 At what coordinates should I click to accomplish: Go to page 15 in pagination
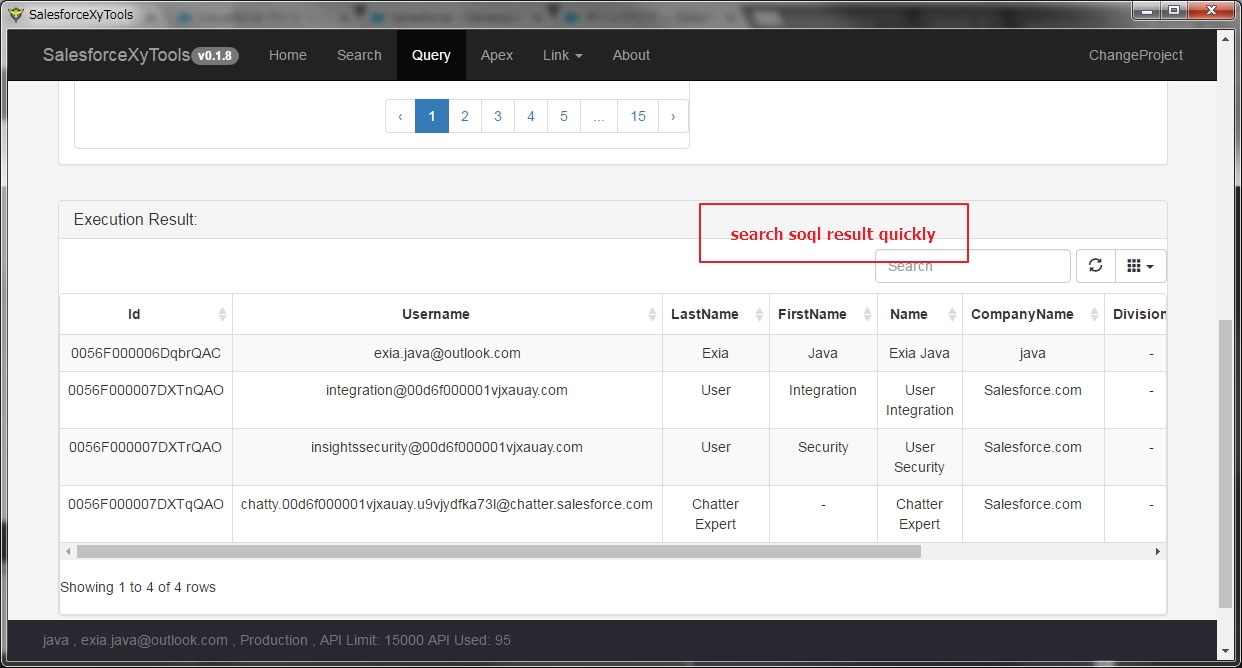pyautogui.click(x=638, y=116)
